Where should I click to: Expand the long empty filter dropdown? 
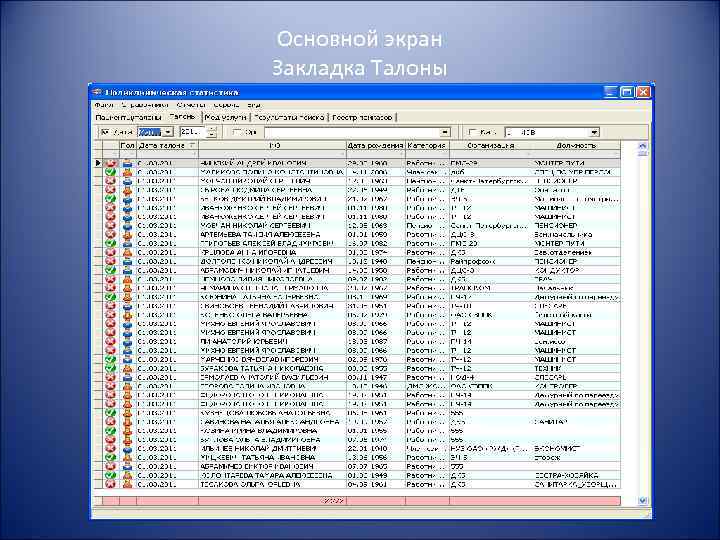click(444, 132)
